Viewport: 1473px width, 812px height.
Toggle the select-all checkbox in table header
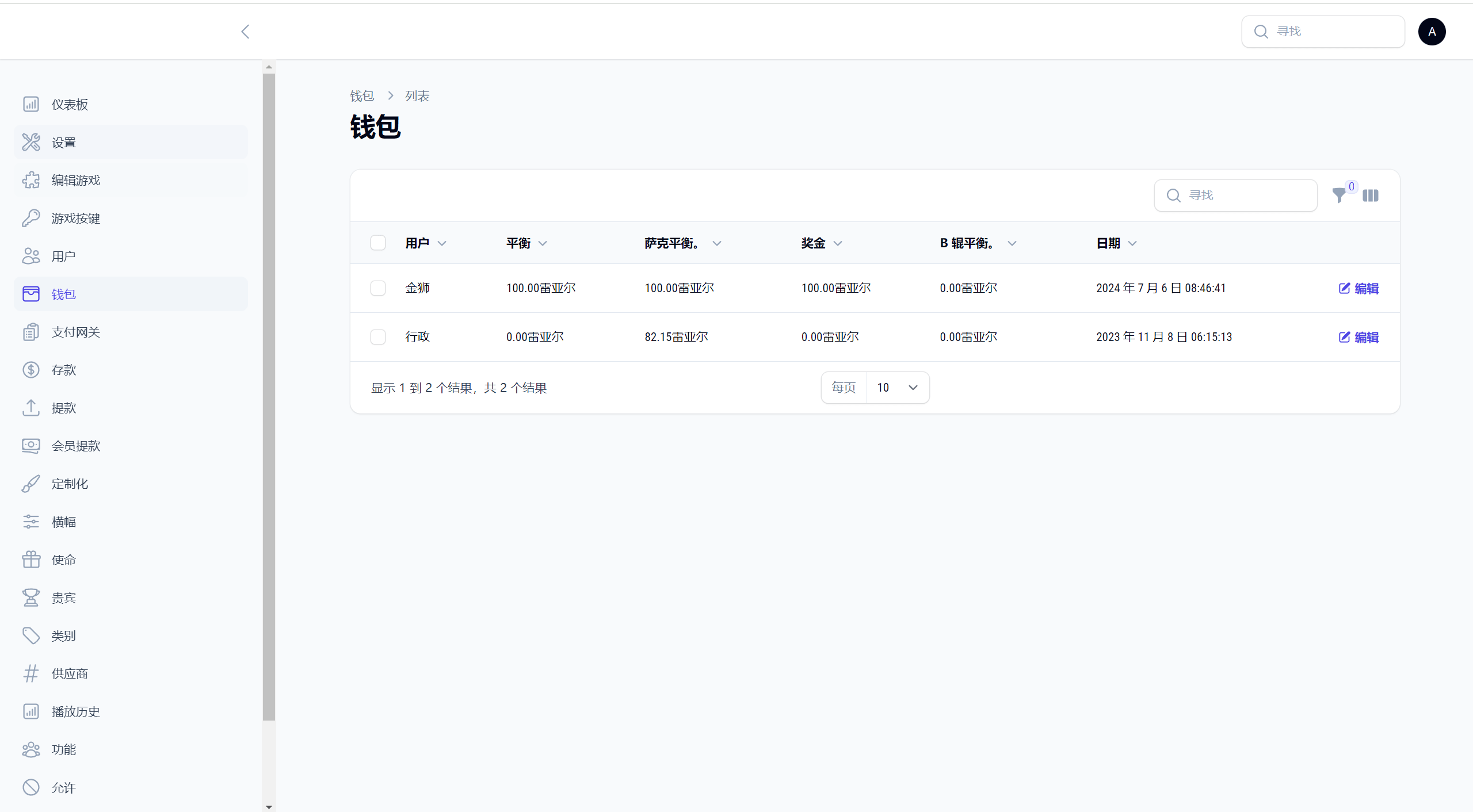click(x=378, y=243)
